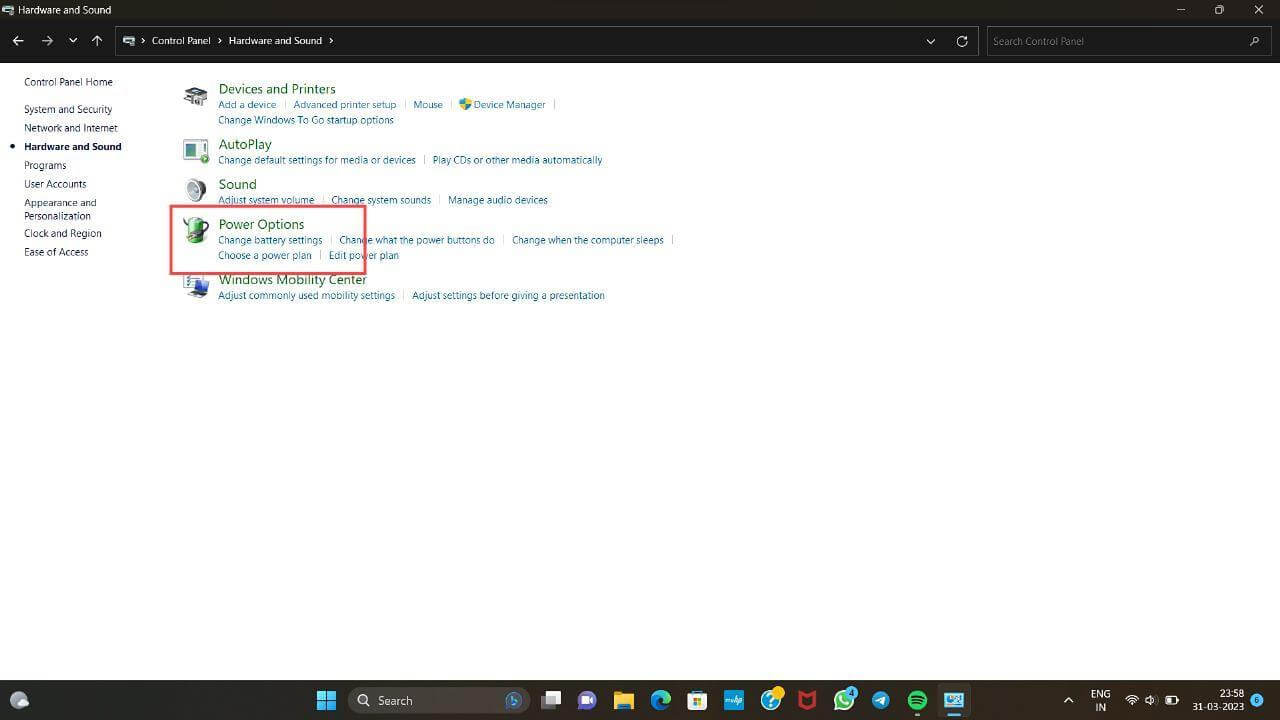
Task: Open the Chat camera app on the taskbar
Action: coord(587,700)
